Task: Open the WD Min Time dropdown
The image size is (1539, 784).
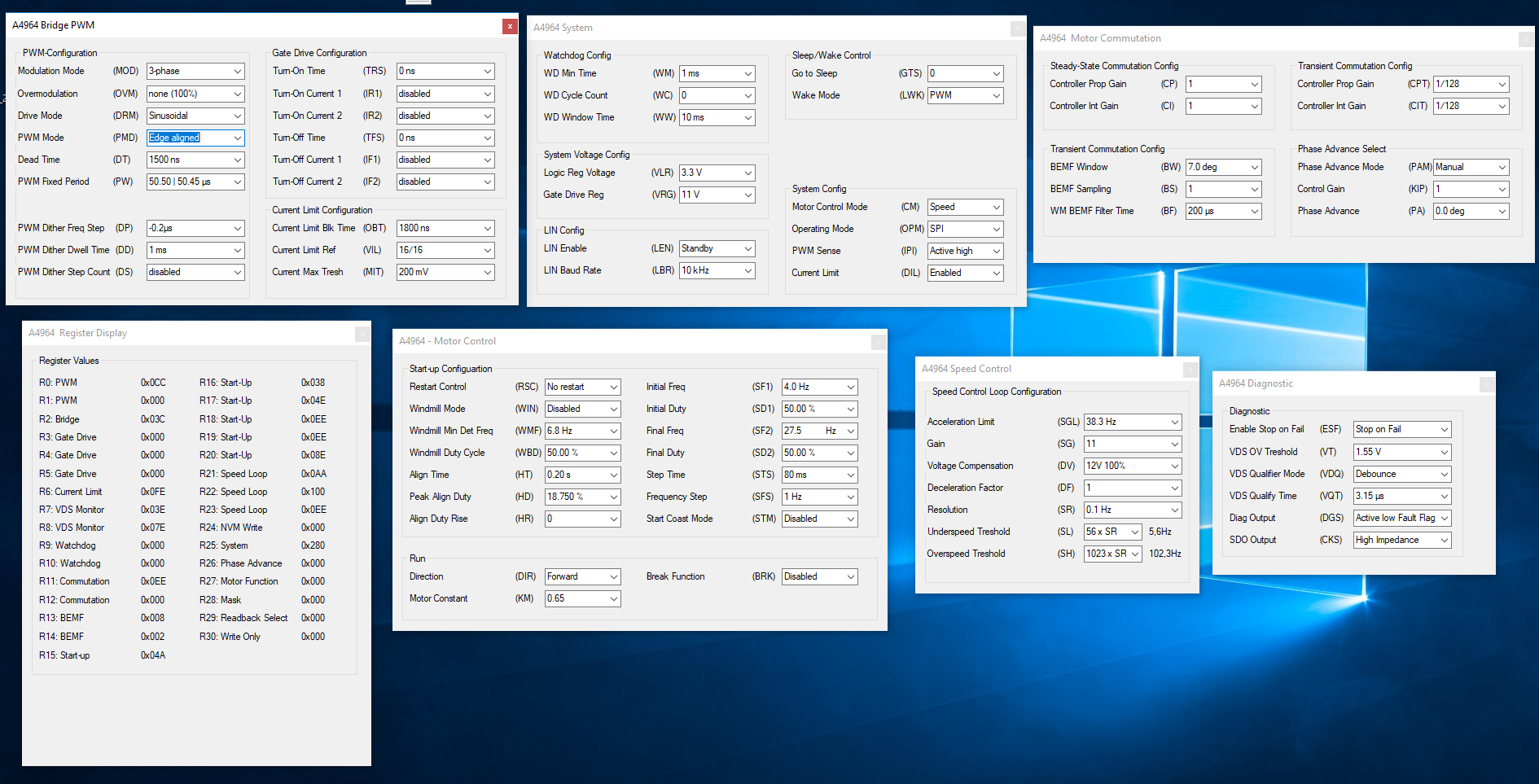Action: [717, 73]
